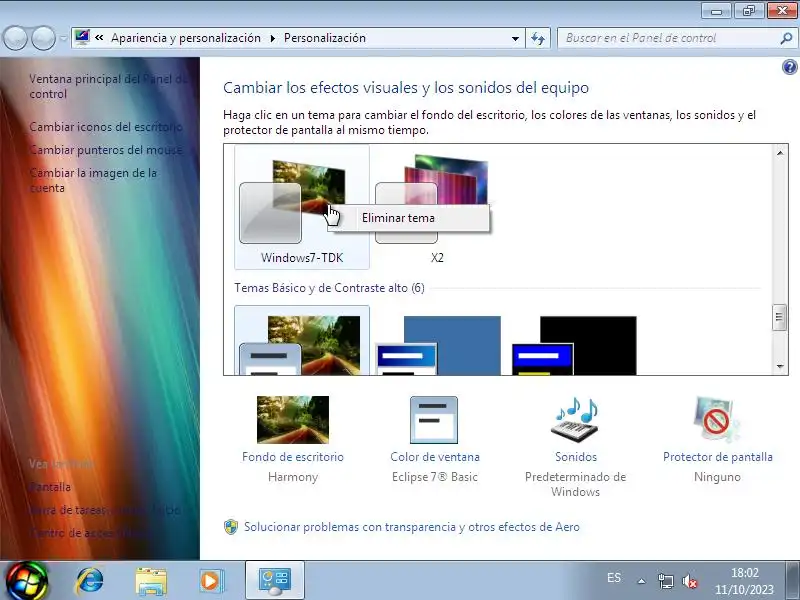The width and height of the screenshot is (800, 600).
Task: Click the shield icon beside Solucionar problemas
Action: [231, 527]
